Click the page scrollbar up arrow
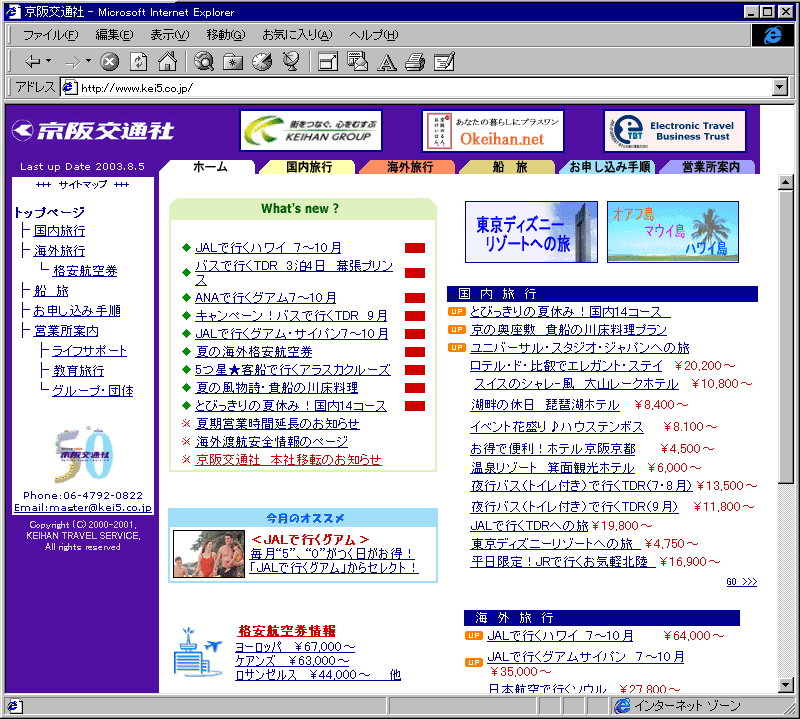Viewport: 800px width, 719px height. coord(786,182)
